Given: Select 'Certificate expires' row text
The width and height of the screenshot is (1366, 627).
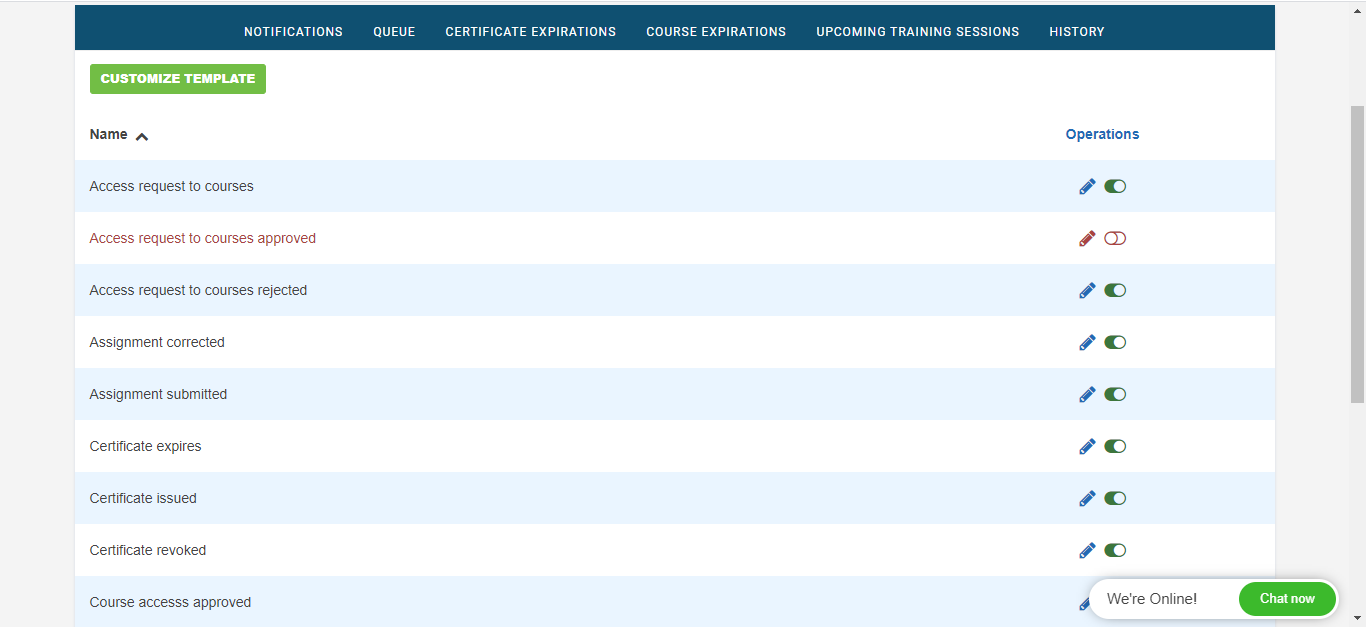Looking at the screenshot, I should [x=145, y=446].
